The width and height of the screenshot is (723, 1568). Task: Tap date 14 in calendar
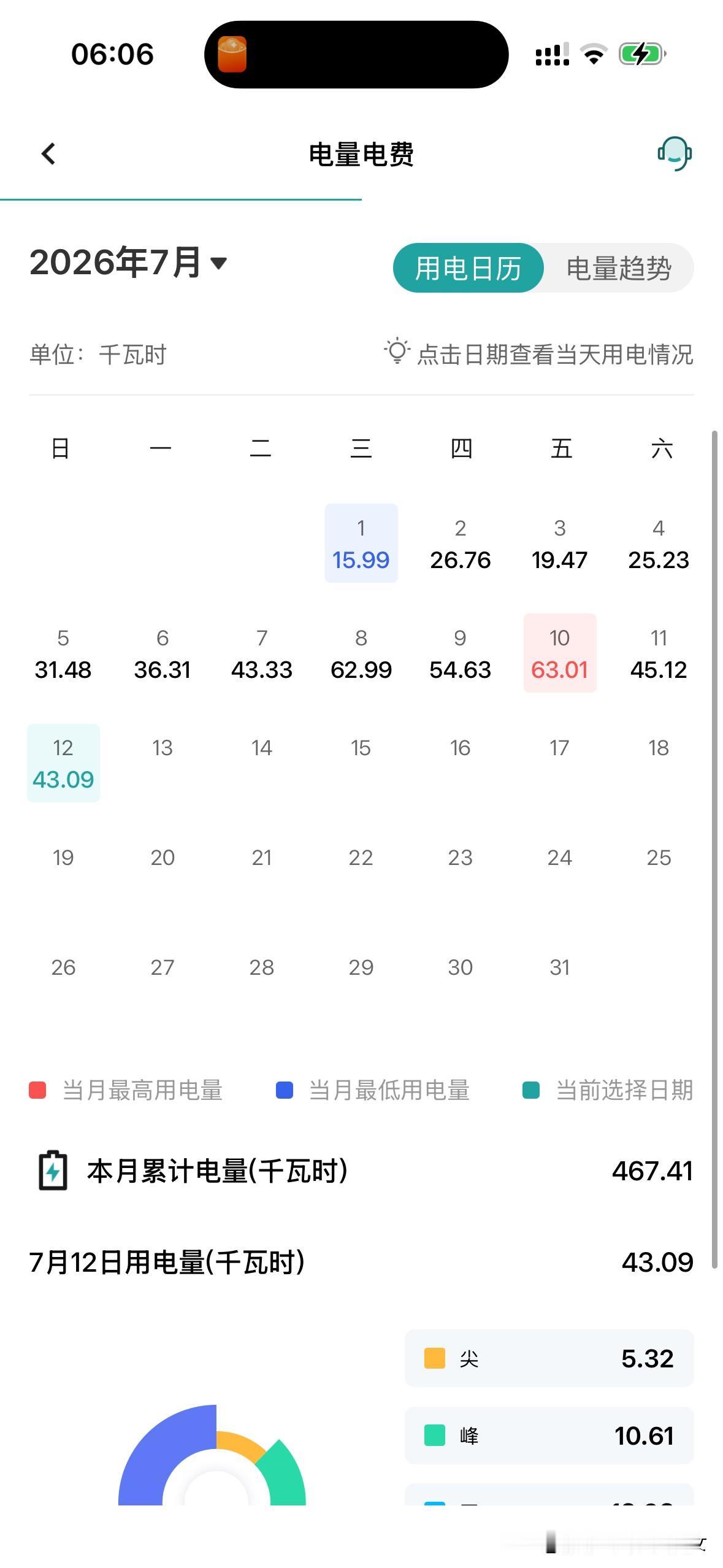click(262, 748)
